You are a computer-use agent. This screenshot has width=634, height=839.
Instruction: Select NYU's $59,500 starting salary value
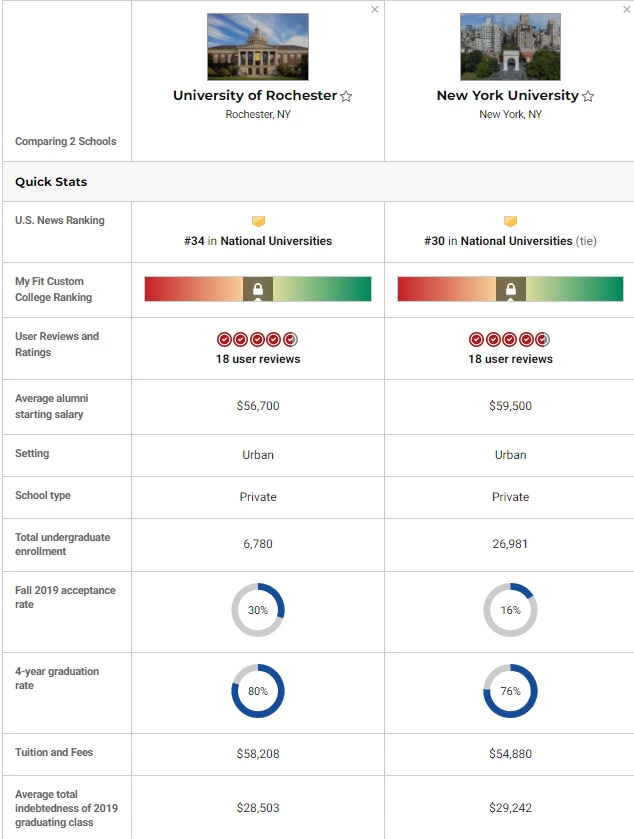(x=510, y=406)
